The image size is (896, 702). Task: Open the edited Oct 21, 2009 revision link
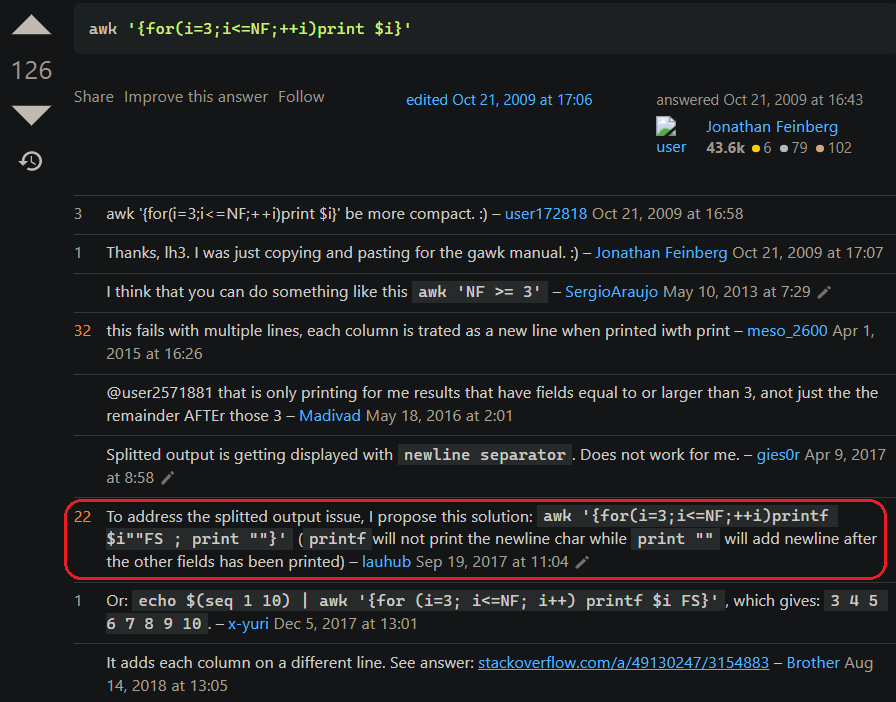[499, 100]
